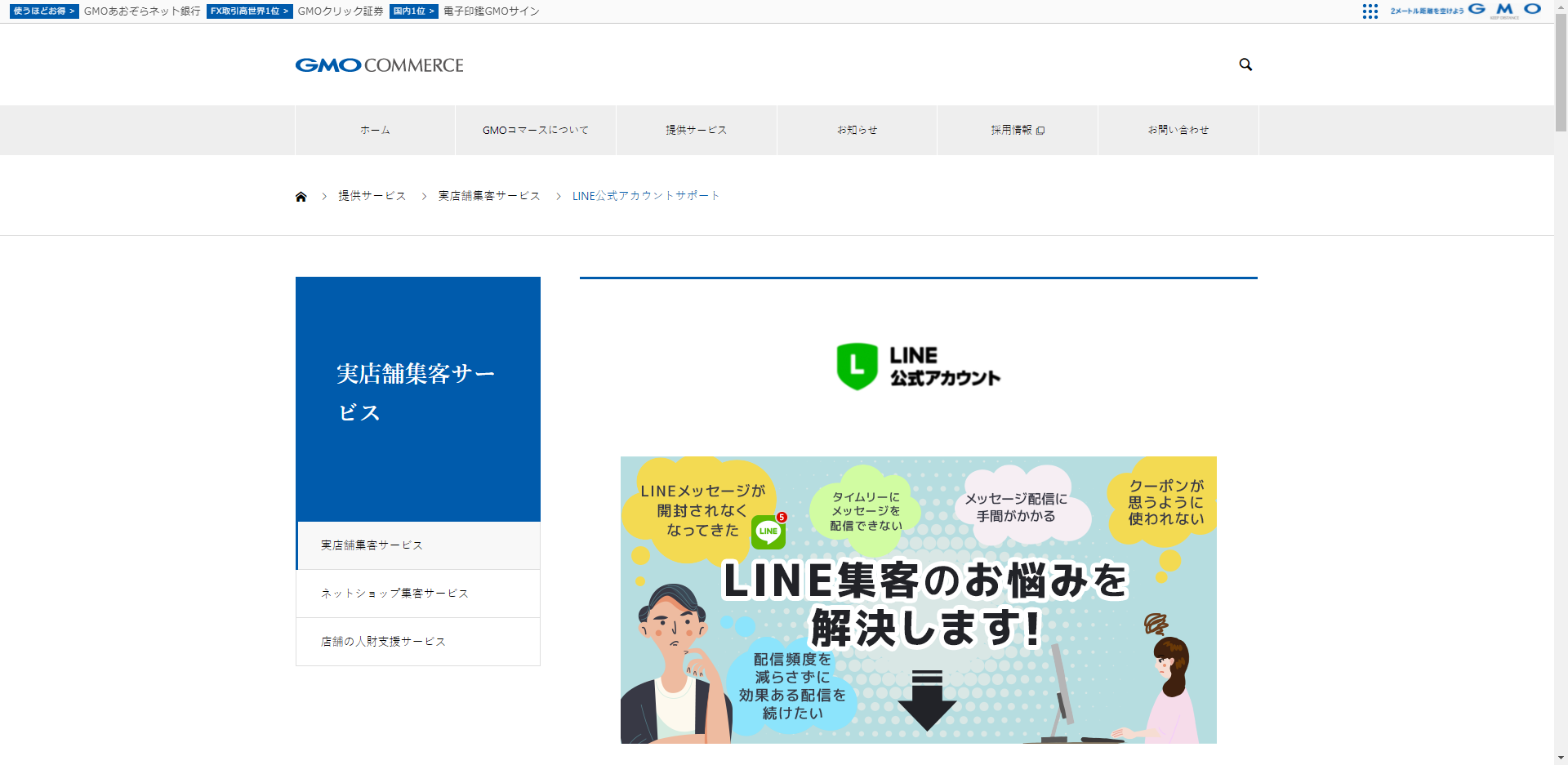The height and width of the screenshot is (765, 1568).
Task: Select 店舗の人財支援サービス sidebar item
Action: click(x=418, y=642)
